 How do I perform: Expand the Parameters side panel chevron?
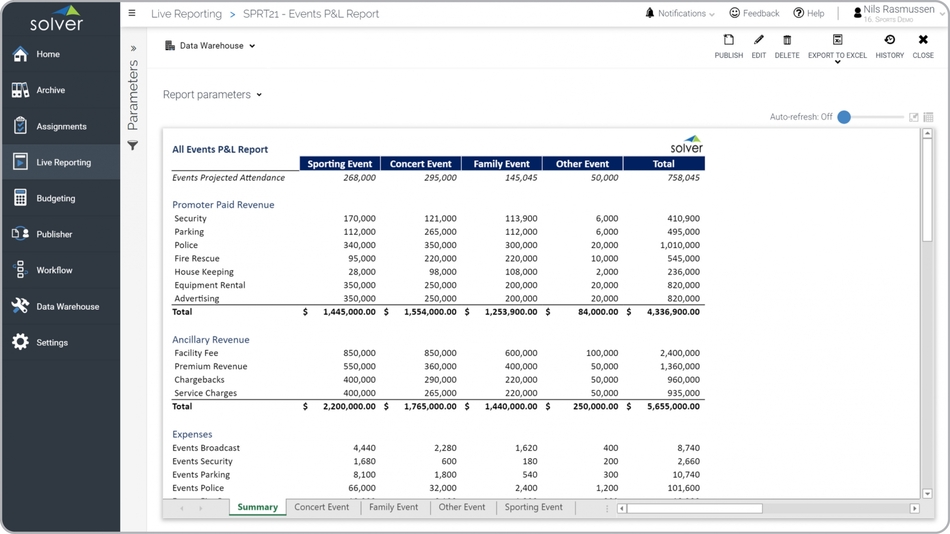click(133, 48)
